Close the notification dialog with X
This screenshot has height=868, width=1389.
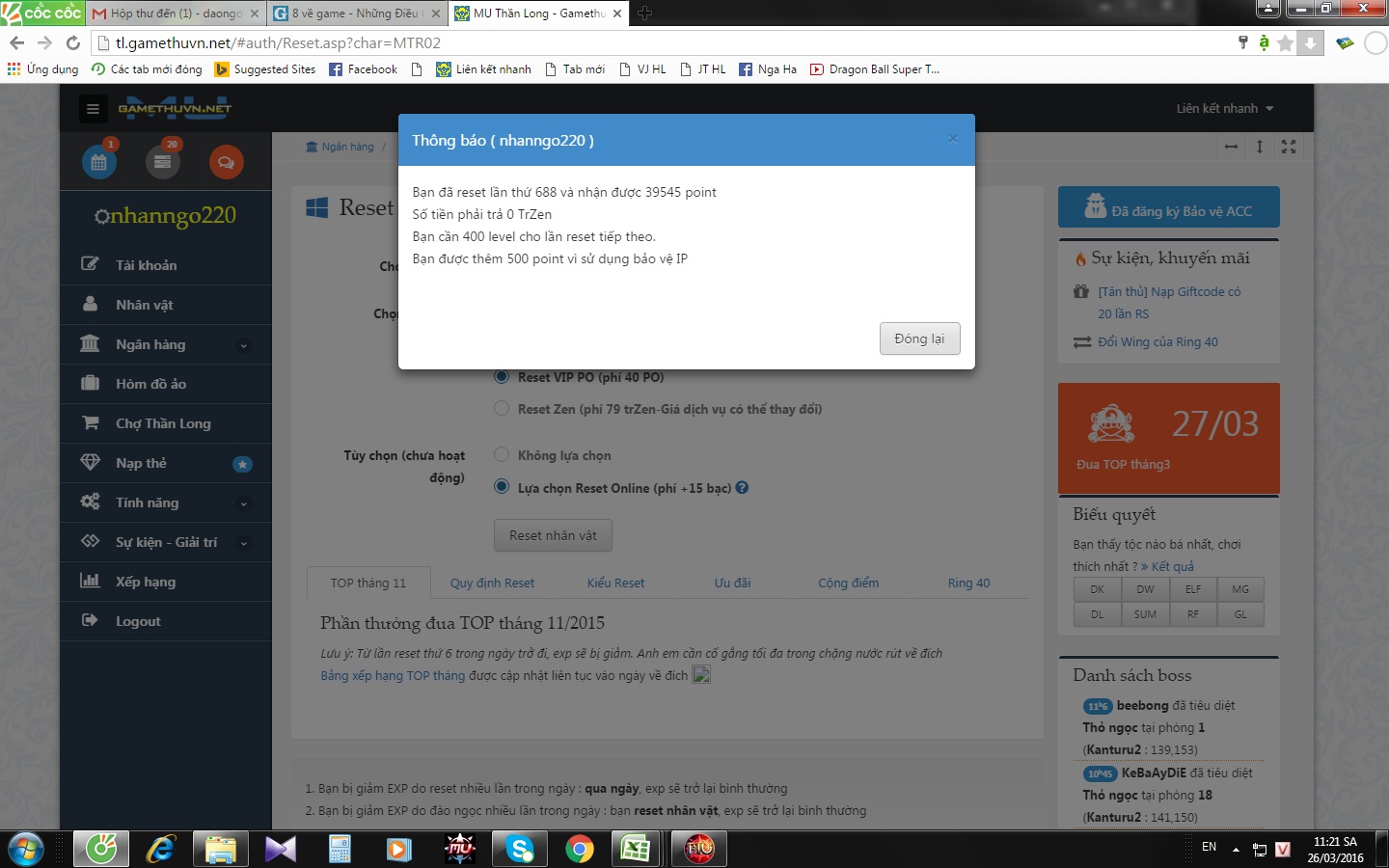coord(953,139)
